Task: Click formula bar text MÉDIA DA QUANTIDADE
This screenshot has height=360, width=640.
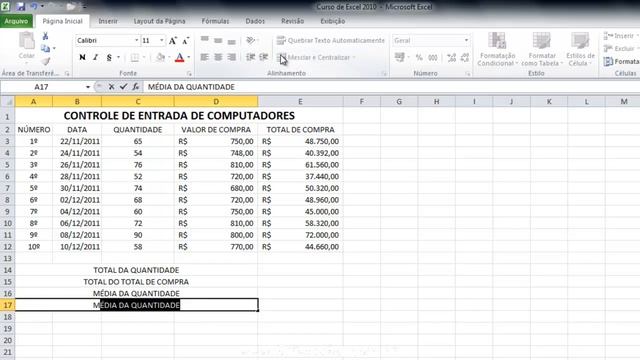Action: point(191,87)
